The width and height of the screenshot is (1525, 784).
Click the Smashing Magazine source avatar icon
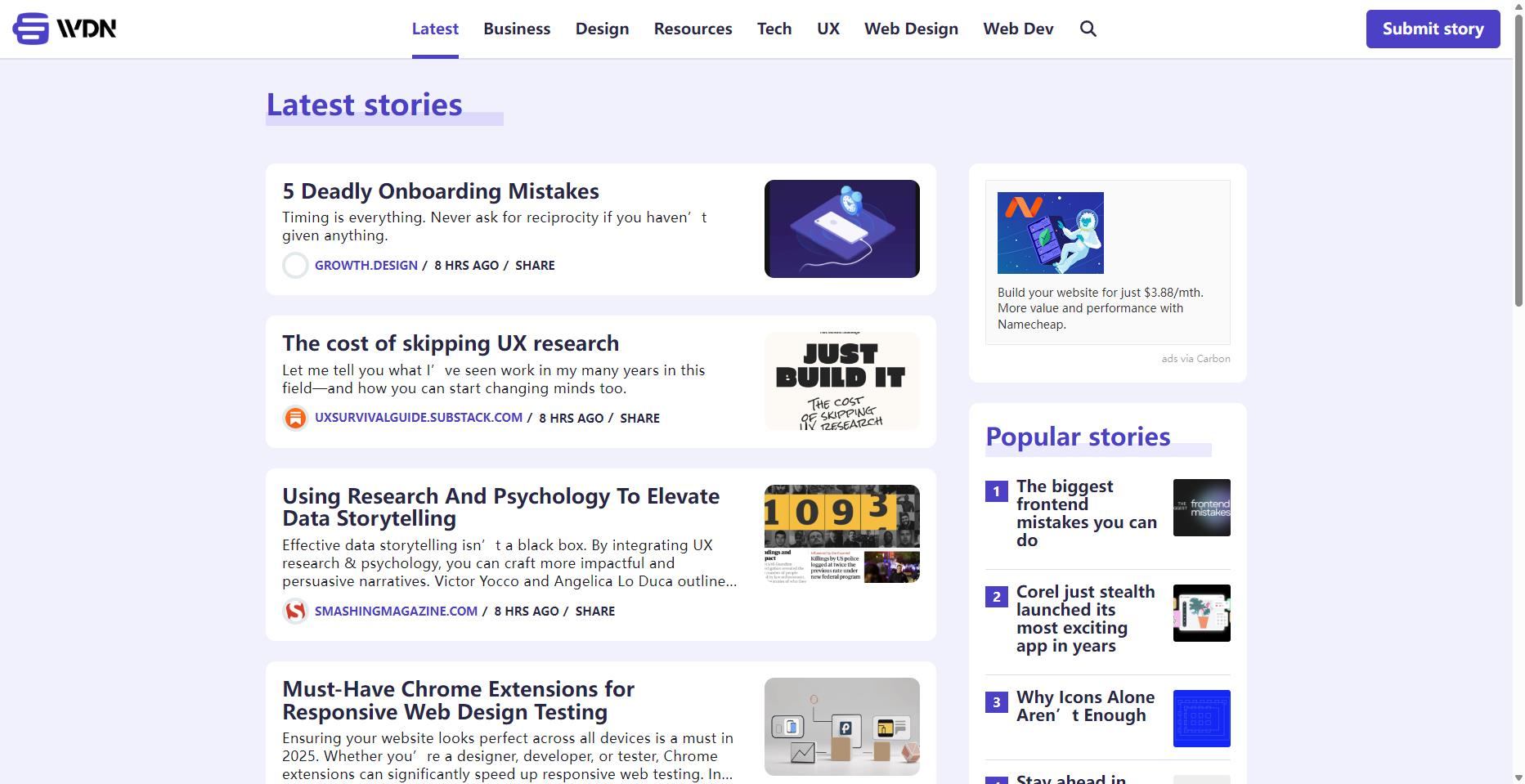(x=295, y=611)
